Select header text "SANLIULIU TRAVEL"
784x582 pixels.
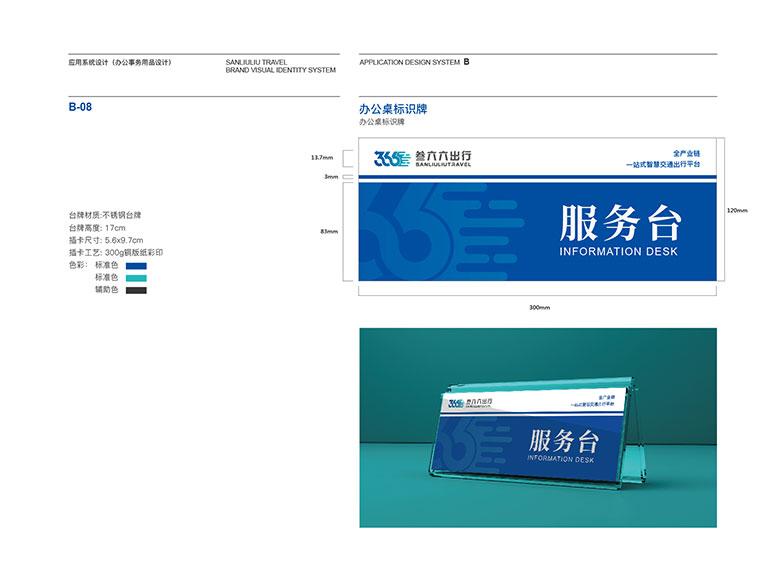coord(256,62)
